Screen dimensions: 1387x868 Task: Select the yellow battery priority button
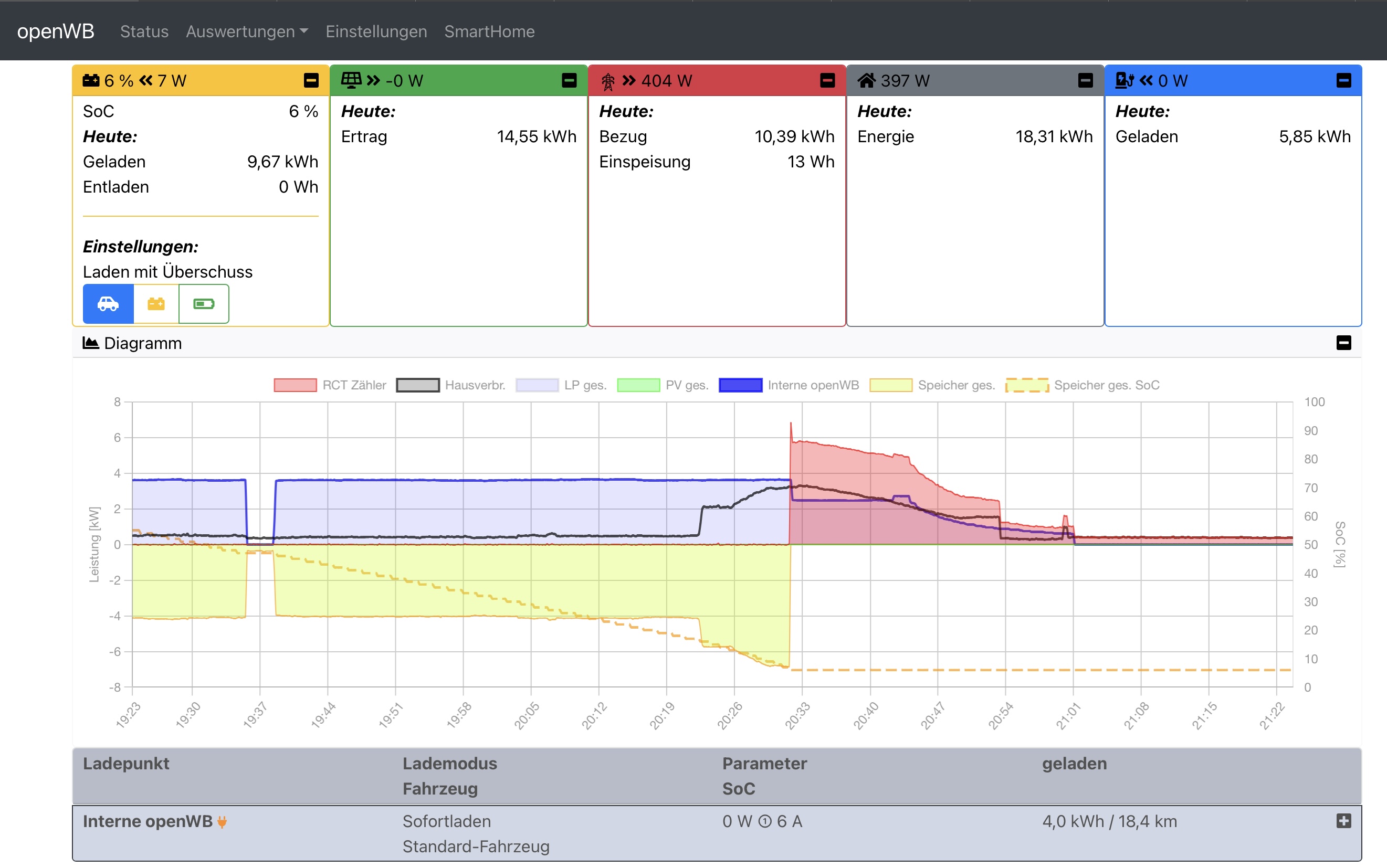tap(155, 304)
